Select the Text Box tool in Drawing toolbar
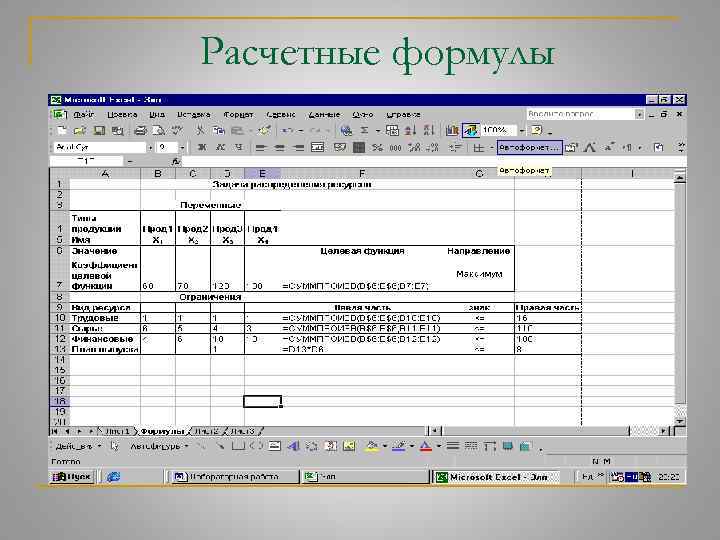The image size is (720, 540). pos(275,446)
